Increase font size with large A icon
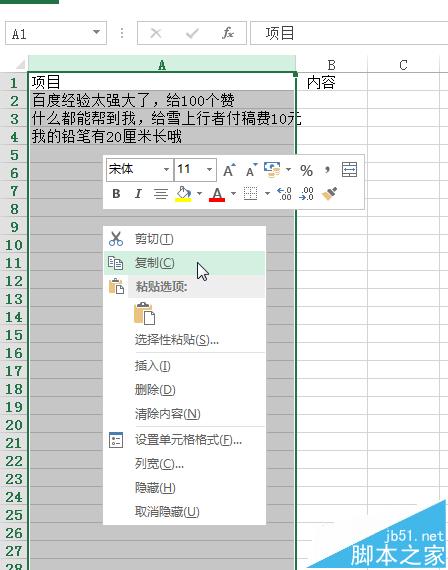Image resolution: width=448 pixels, height=570 pixels. pyautogui.click(x=229, y=170)
